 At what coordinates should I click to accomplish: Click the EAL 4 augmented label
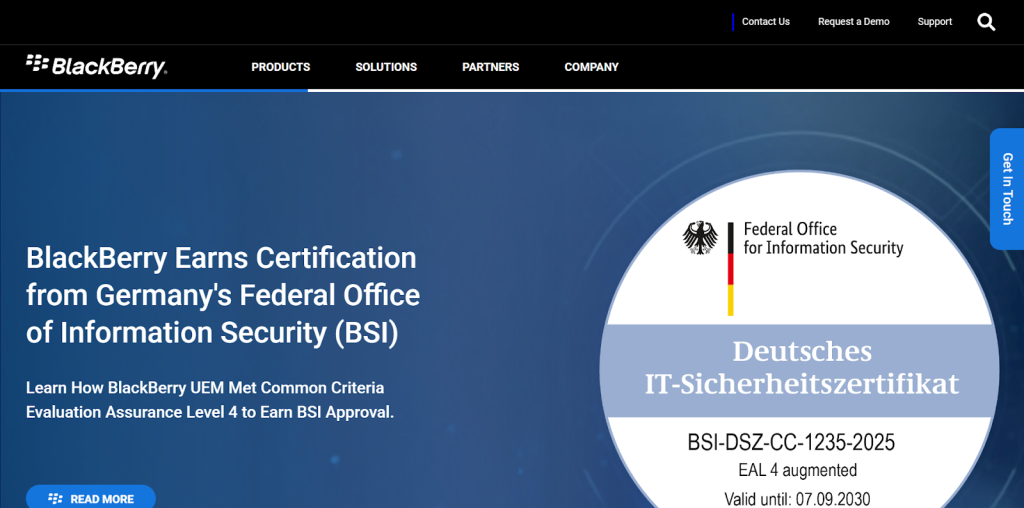coord(791,470)
